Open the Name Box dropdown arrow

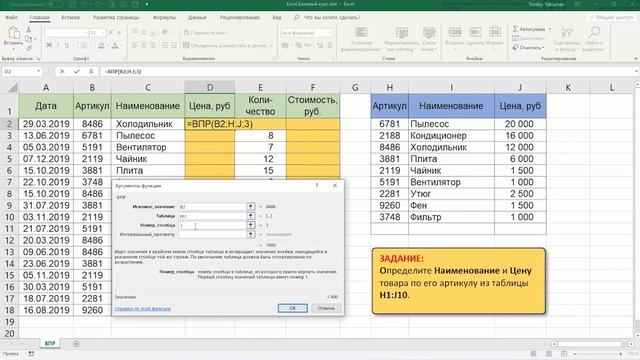coord(38,71)
